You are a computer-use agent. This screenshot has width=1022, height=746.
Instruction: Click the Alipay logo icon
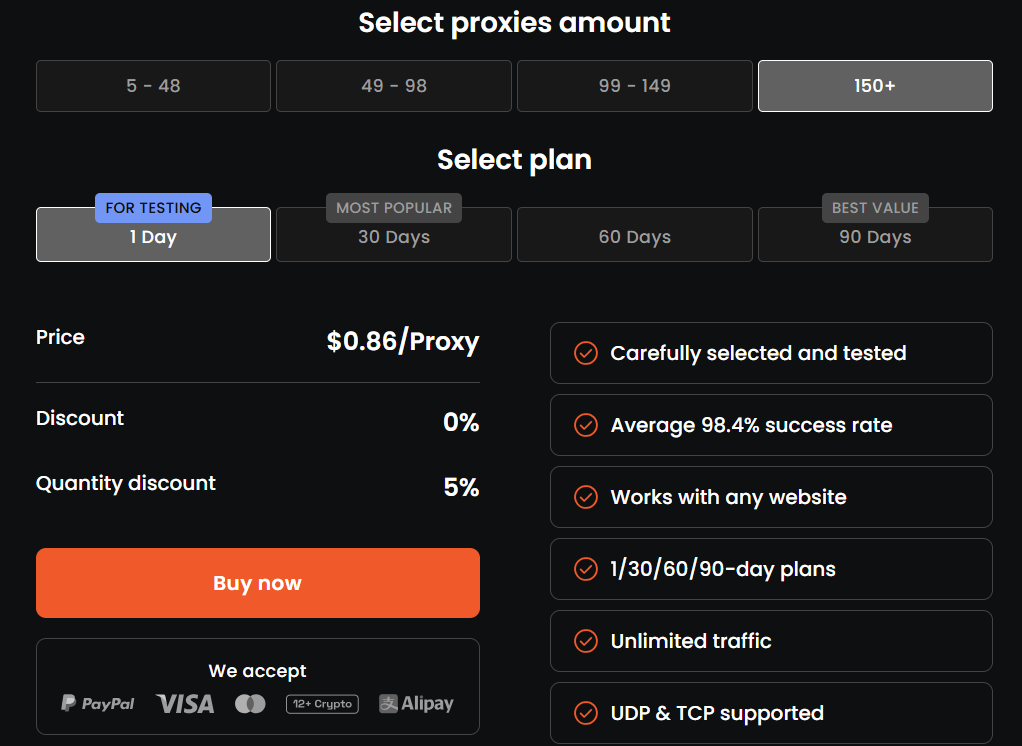point(416,704)
